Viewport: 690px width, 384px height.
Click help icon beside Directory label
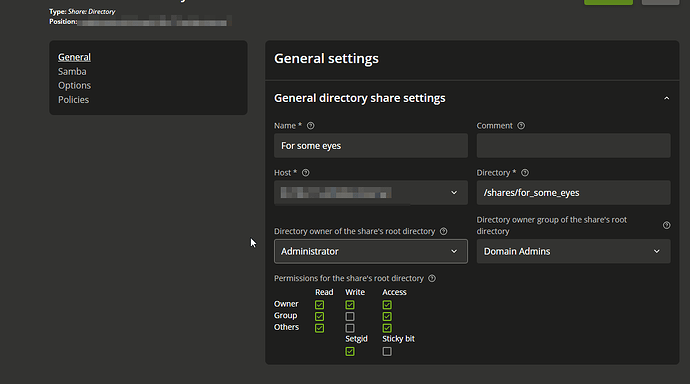(x=525, y=173)
